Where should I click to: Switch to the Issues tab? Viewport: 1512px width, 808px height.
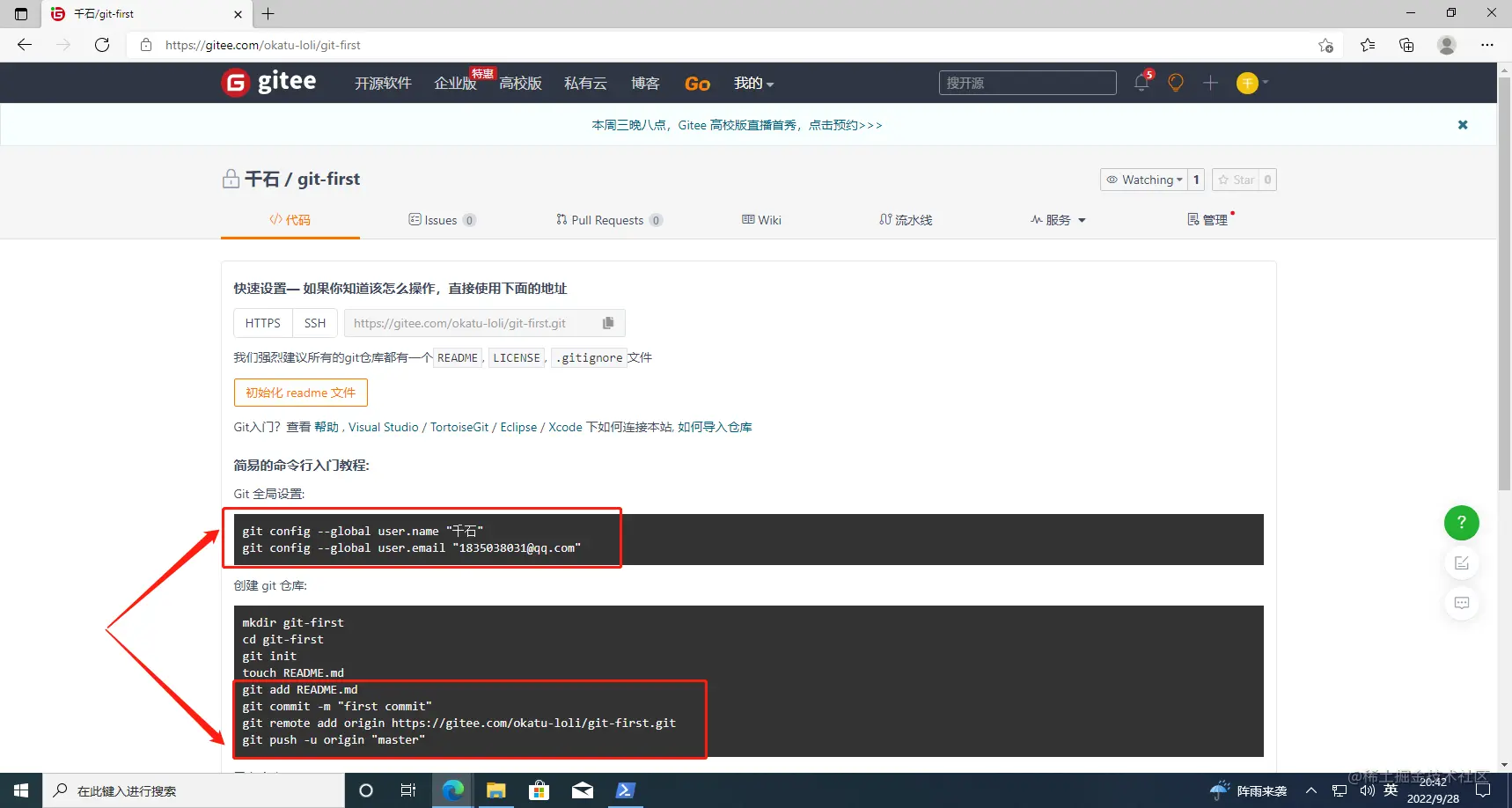point(442,219)
